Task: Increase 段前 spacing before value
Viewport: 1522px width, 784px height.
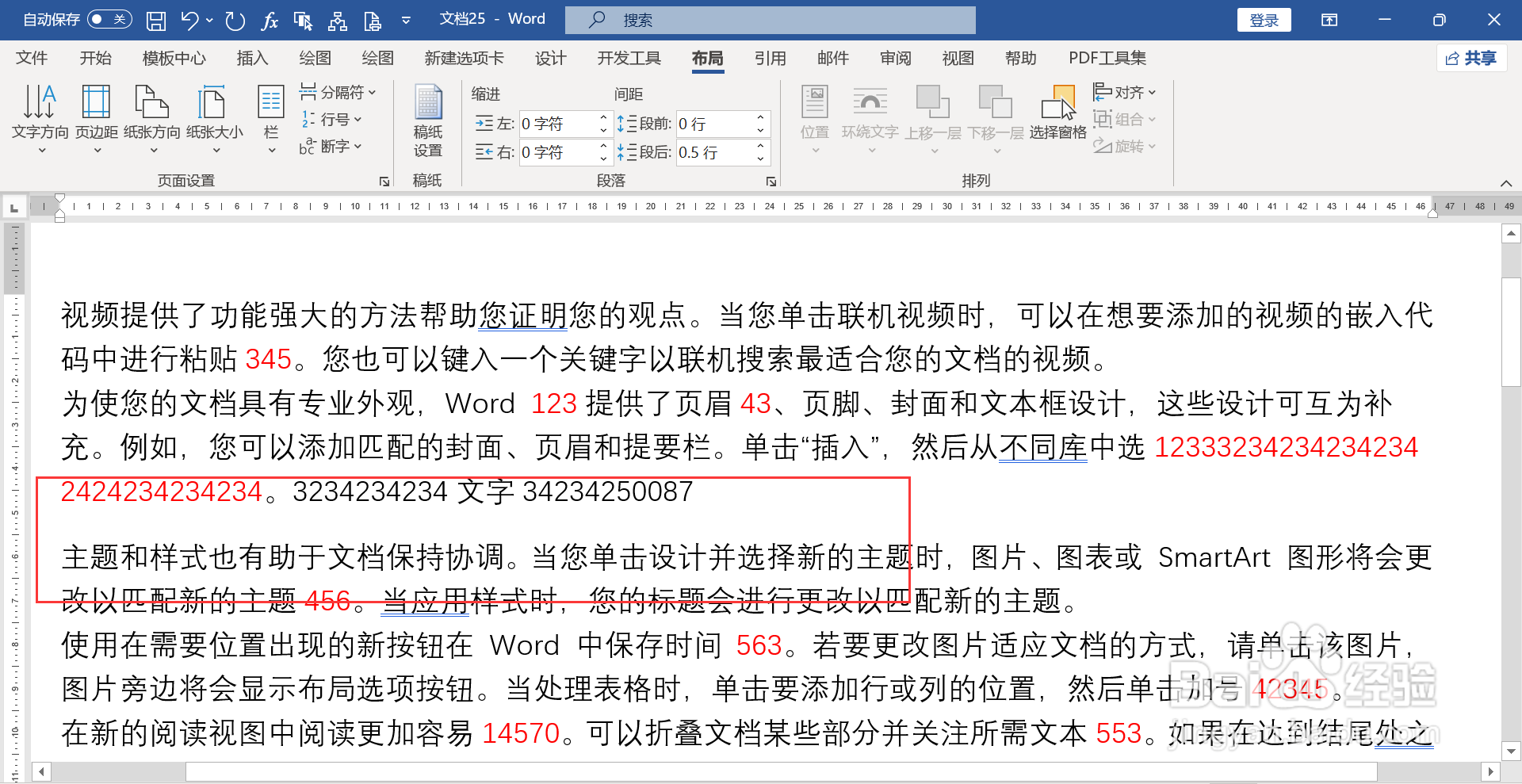Action: (760, 118)
